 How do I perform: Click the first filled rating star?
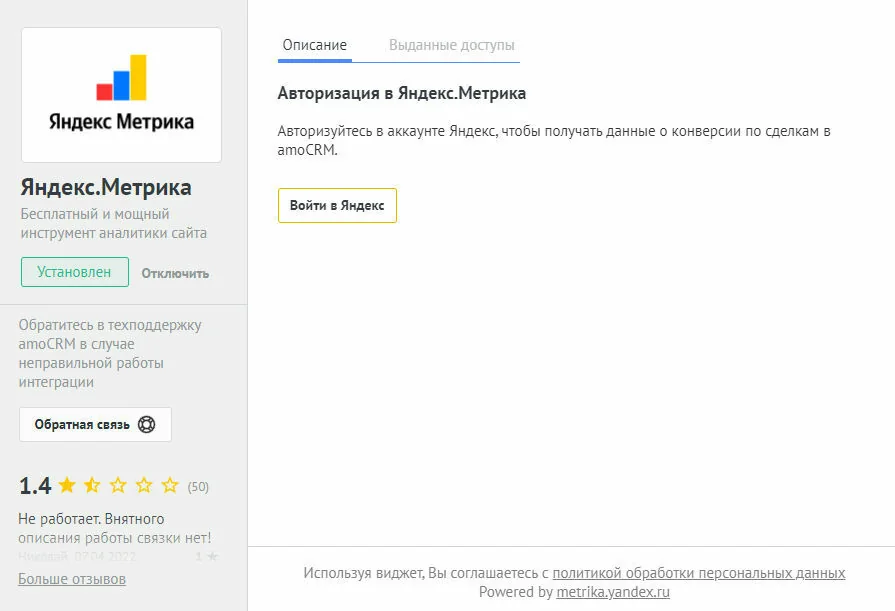click(67, 485)
